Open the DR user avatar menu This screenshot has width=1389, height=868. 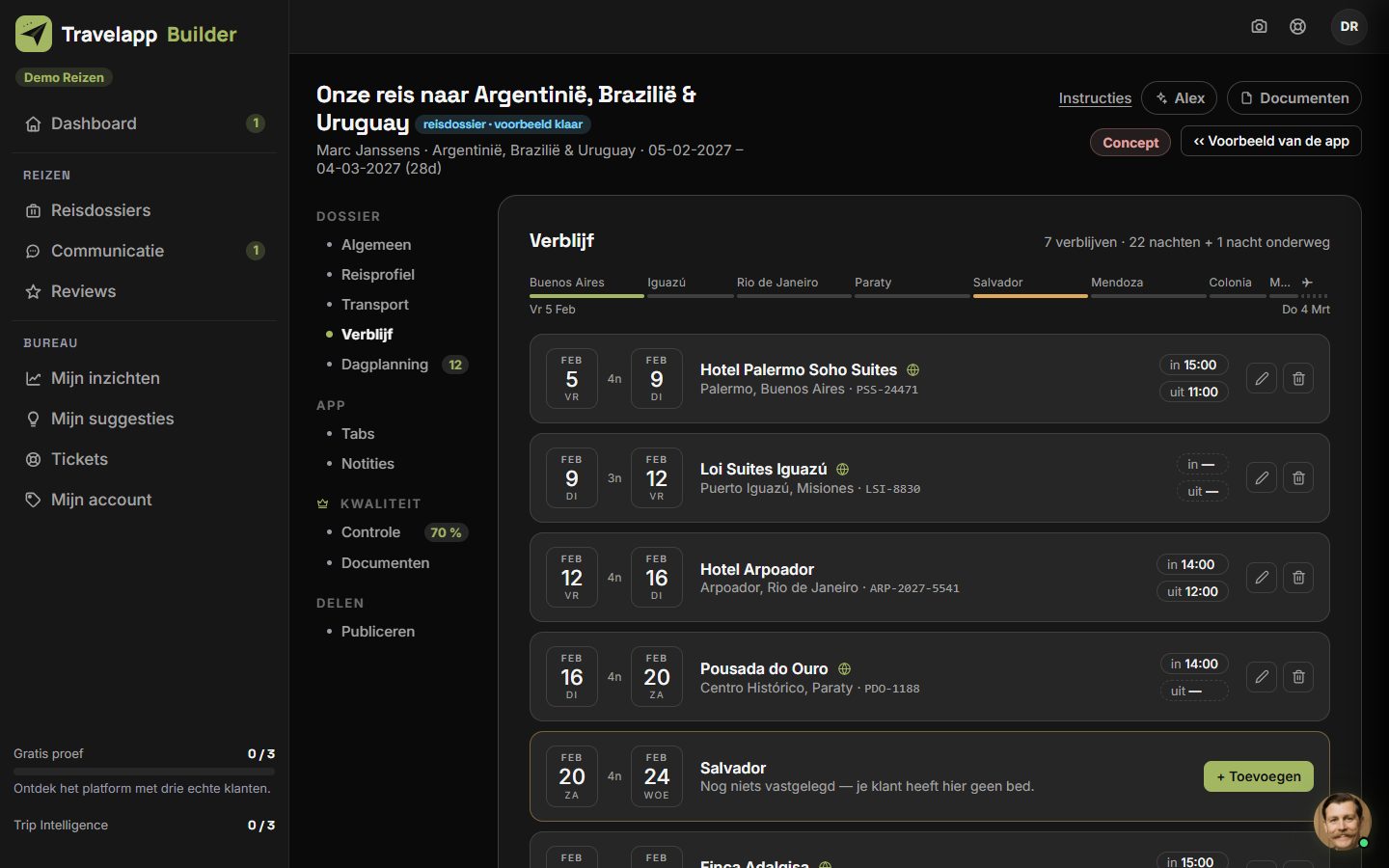[1349, 27]
